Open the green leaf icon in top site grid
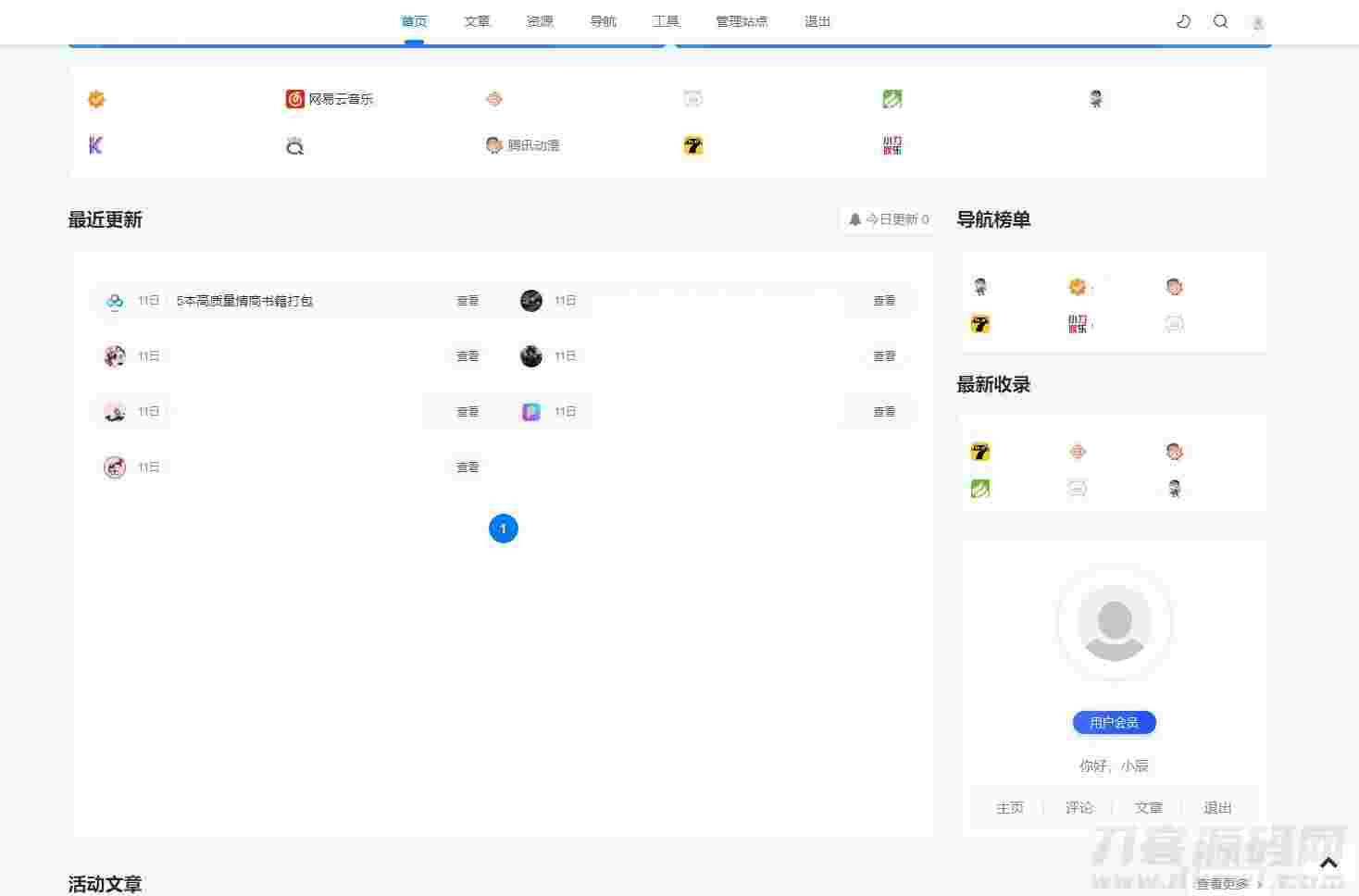This screenshot has width=1359, height=896. pos(892,99)
